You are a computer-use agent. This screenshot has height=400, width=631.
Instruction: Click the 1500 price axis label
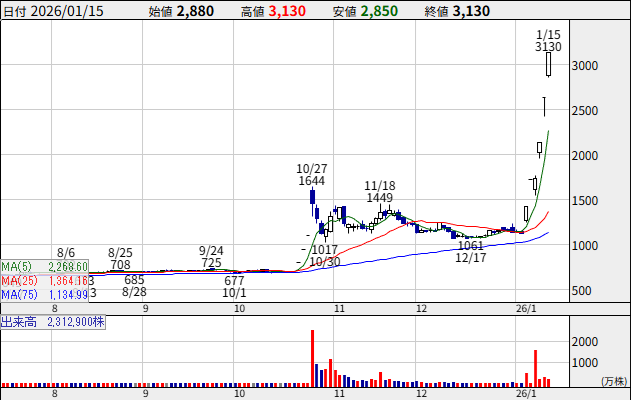click(x=585, y=201)
